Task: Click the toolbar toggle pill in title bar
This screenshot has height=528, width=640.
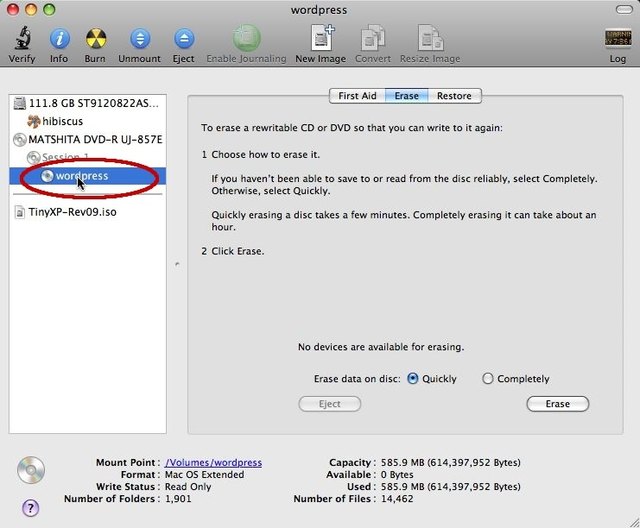Action: [624, 9]
